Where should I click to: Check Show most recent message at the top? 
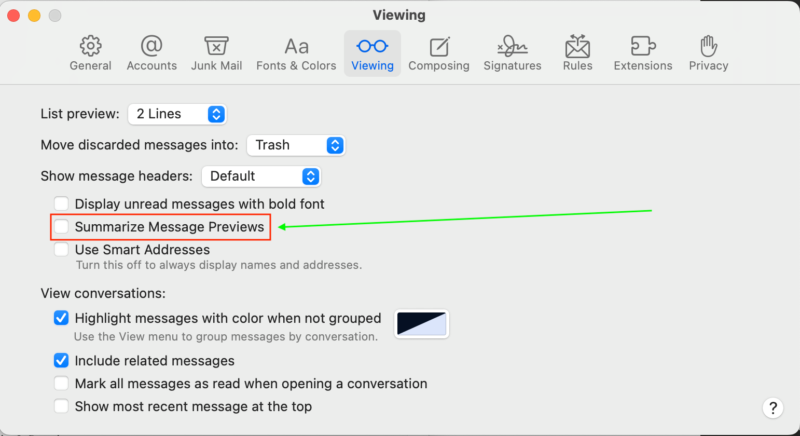point(61,406)
